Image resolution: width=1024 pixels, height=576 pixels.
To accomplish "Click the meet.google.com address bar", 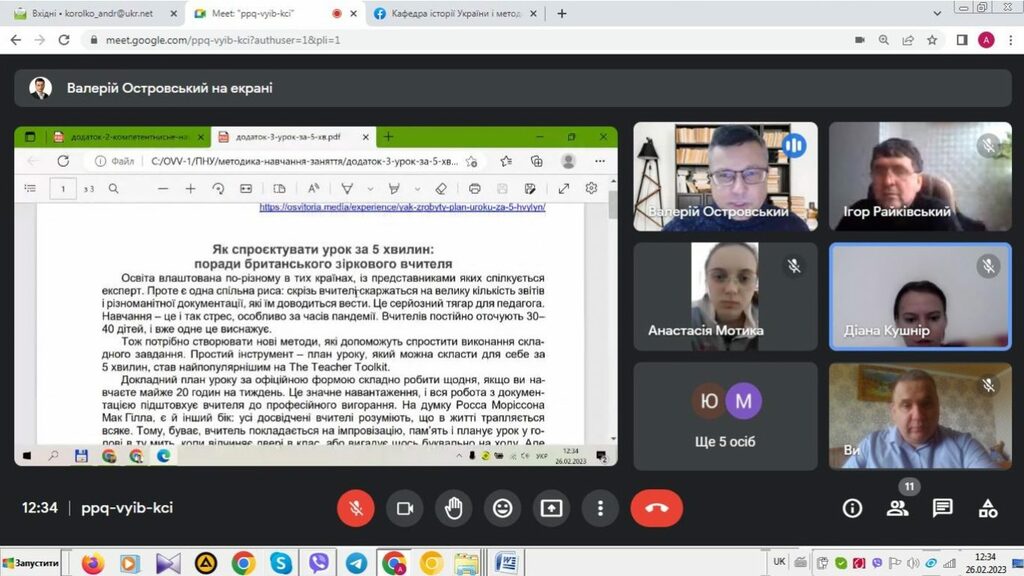I will click(x=400, y=40).
